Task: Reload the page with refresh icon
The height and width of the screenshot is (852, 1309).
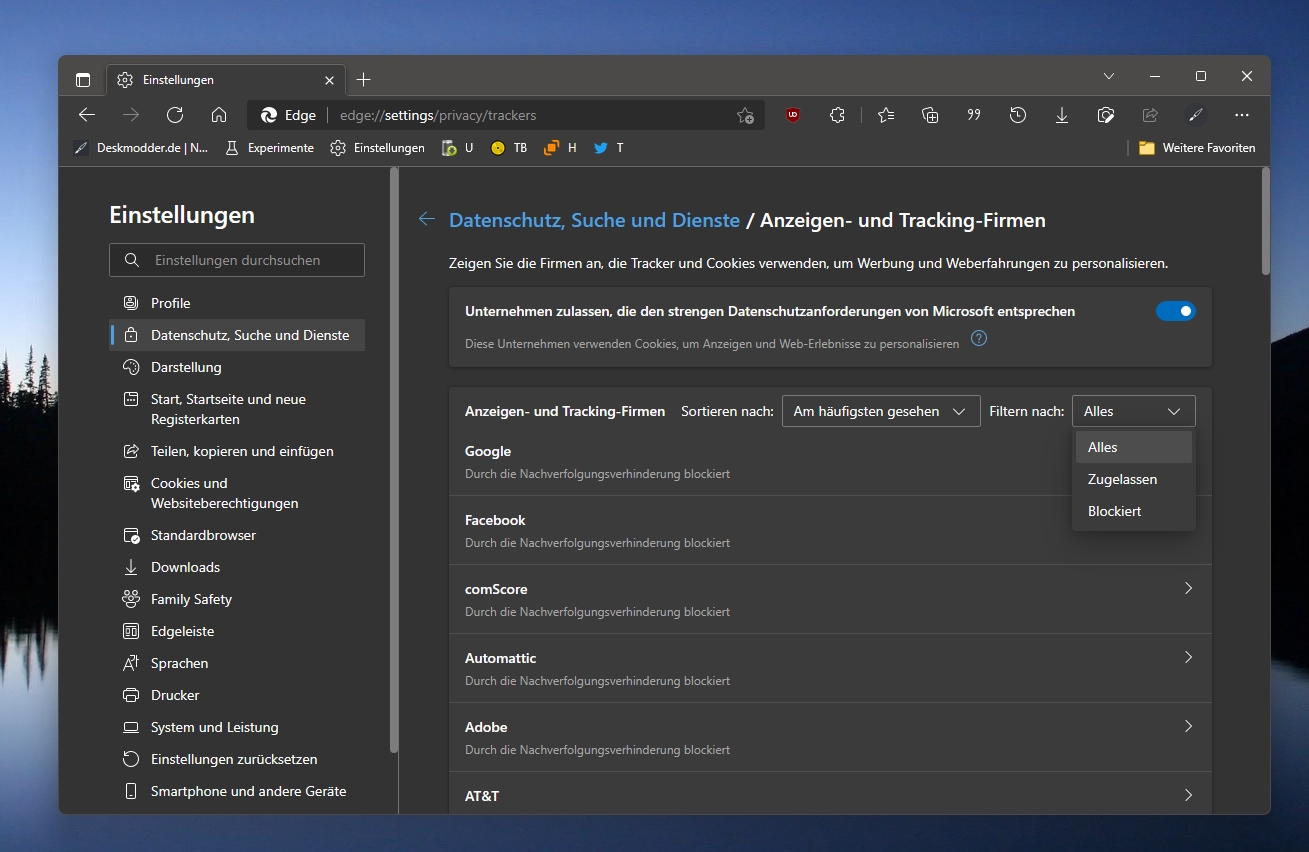Action: (175, 115)
